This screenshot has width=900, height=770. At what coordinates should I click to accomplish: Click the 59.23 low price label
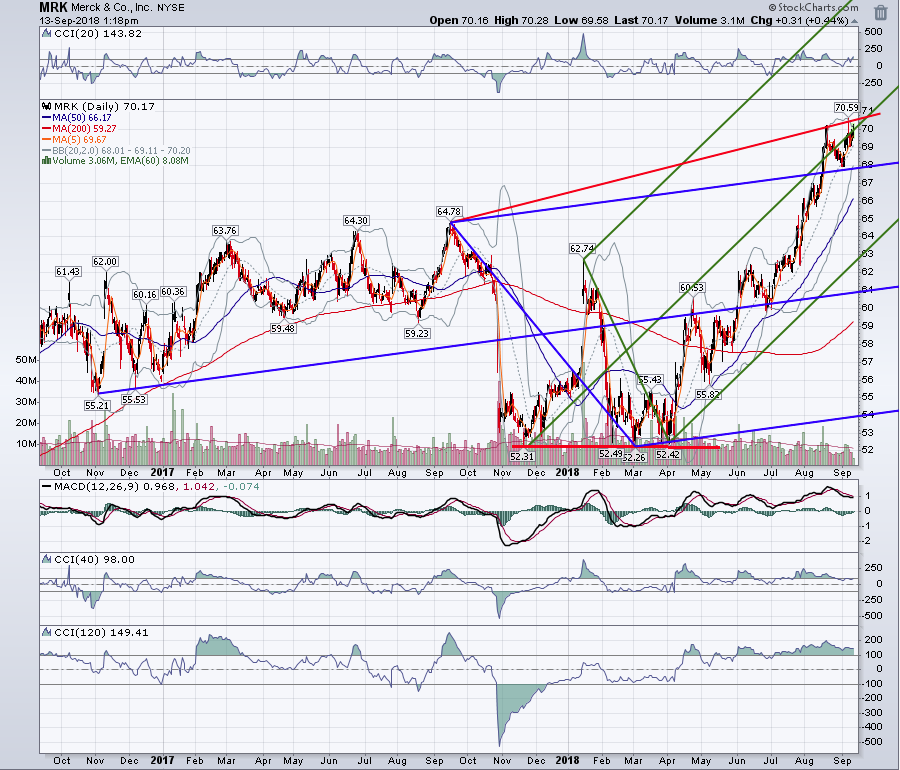(x=417, y=333)
